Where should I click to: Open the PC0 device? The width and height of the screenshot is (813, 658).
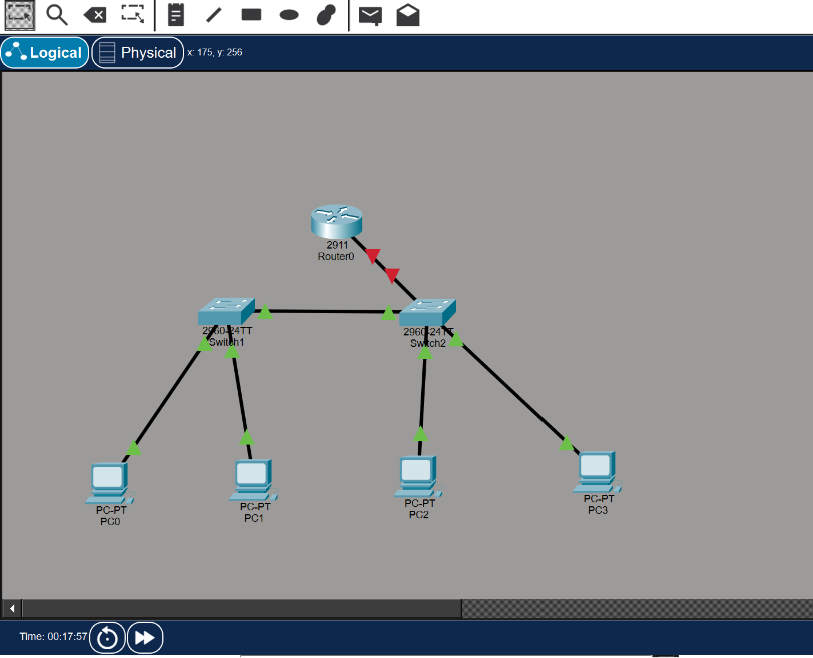click(x=109, y=483)
